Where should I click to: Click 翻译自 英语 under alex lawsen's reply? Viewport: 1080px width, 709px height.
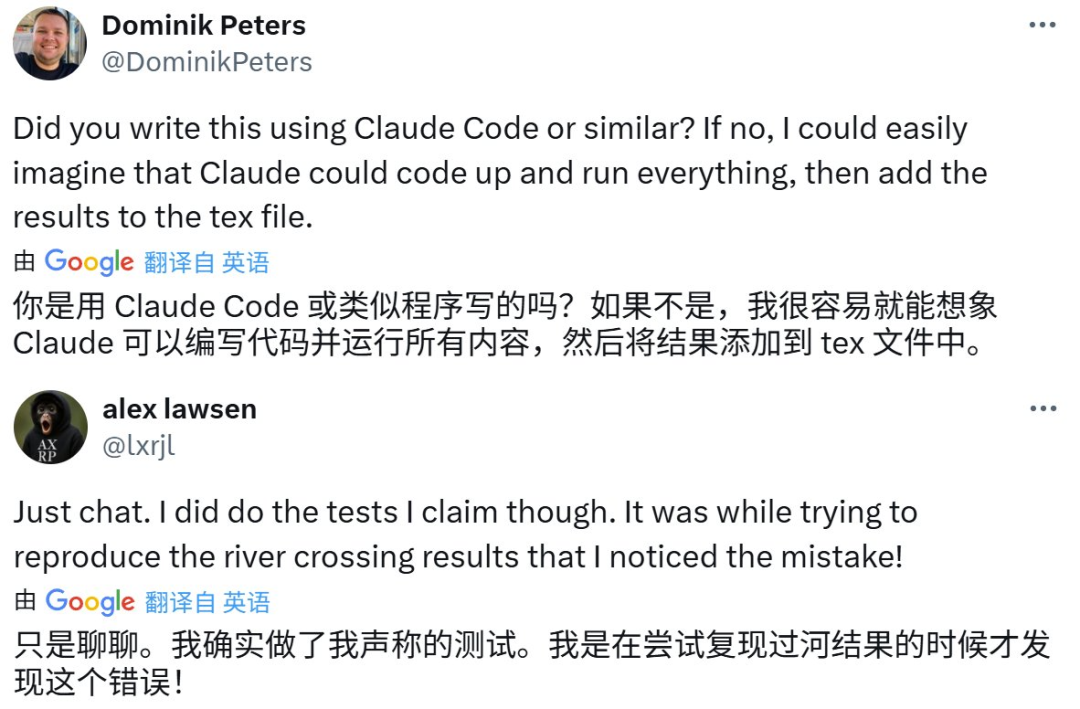207,602
